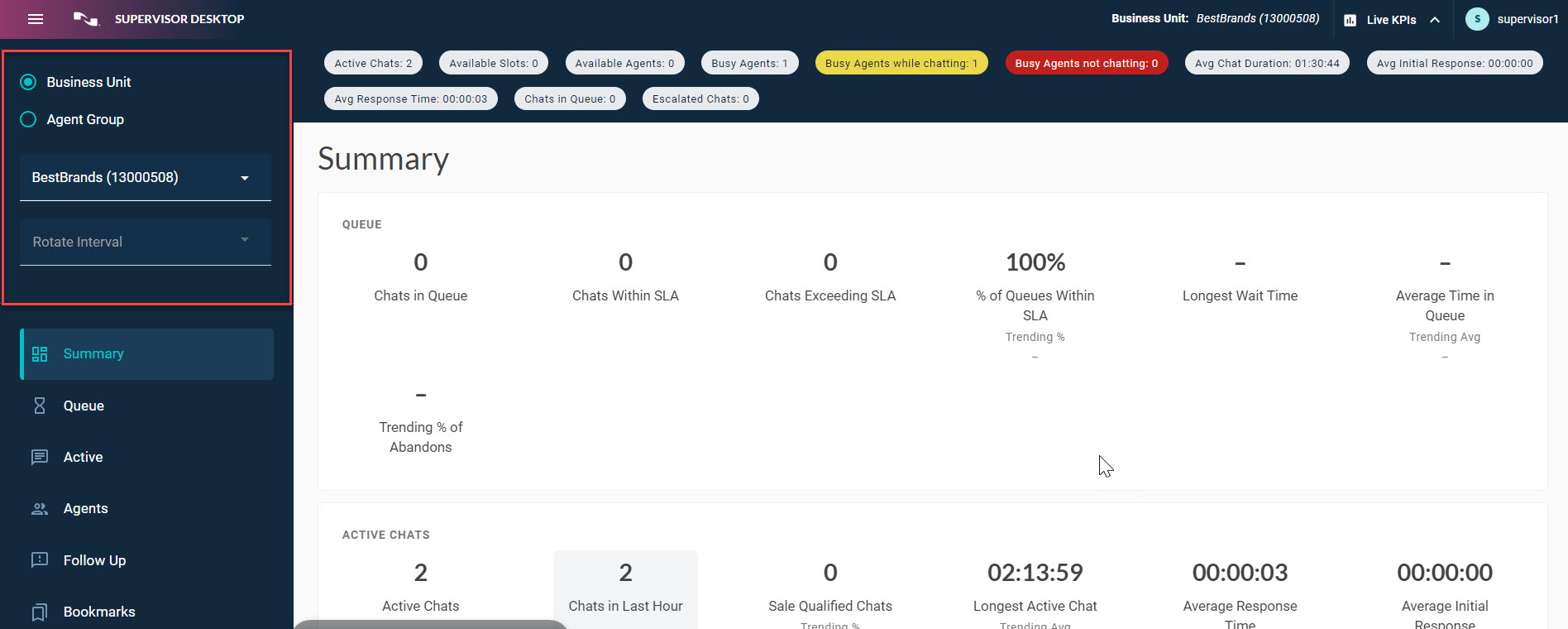
Task: Click the Queue hourglass icon
Action: 40,406
